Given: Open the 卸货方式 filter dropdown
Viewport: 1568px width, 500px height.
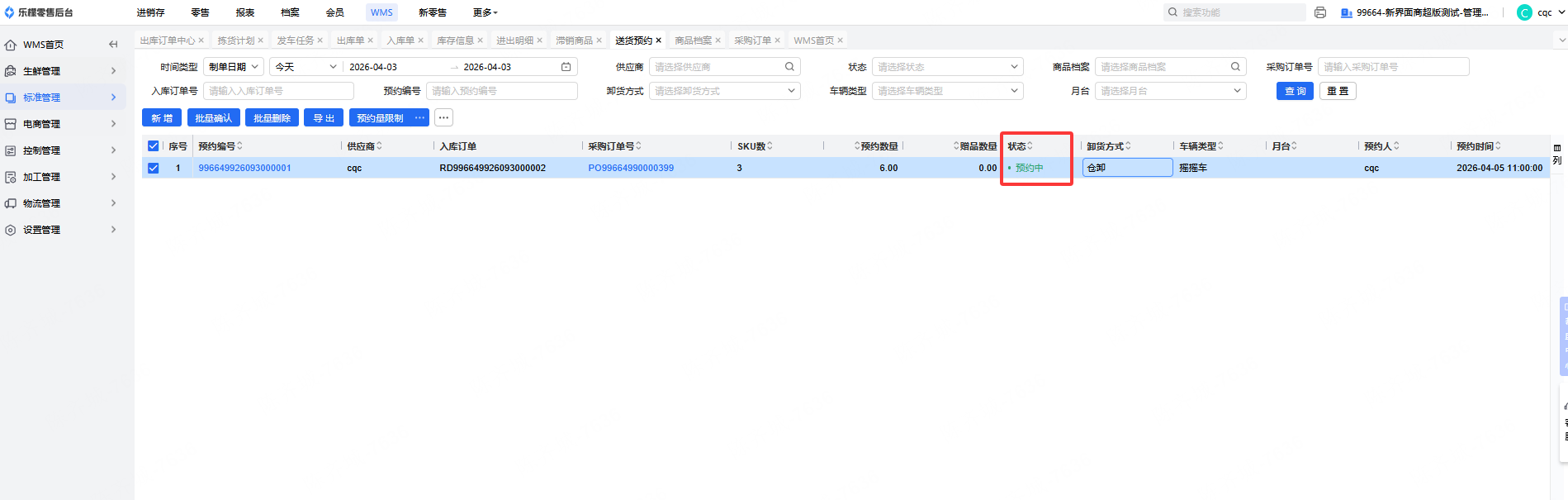Looking at the screenshot, I should click(x=725, y=91).
